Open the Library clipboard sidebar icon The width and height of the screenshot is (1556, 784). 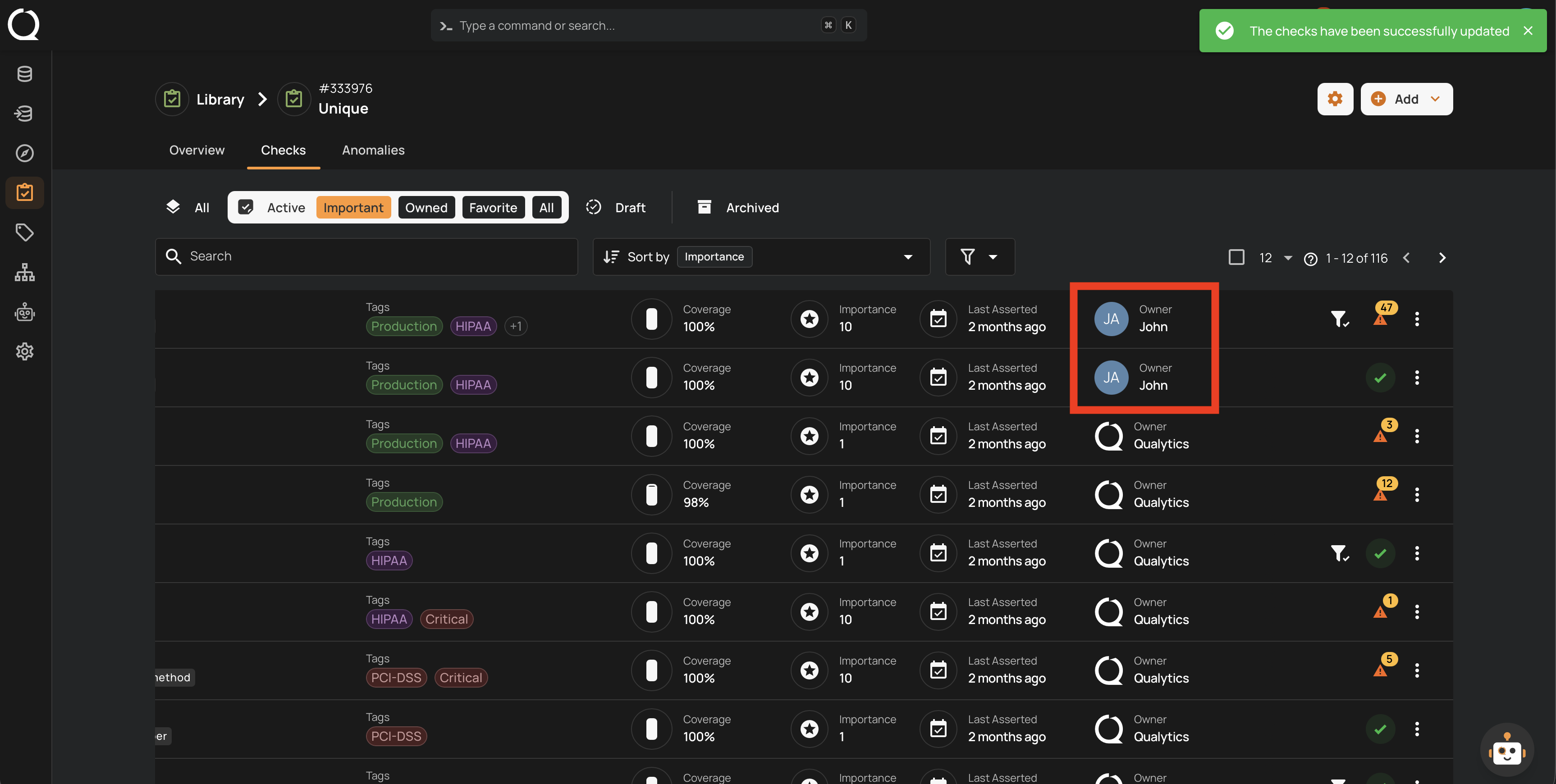click(24, 193)
